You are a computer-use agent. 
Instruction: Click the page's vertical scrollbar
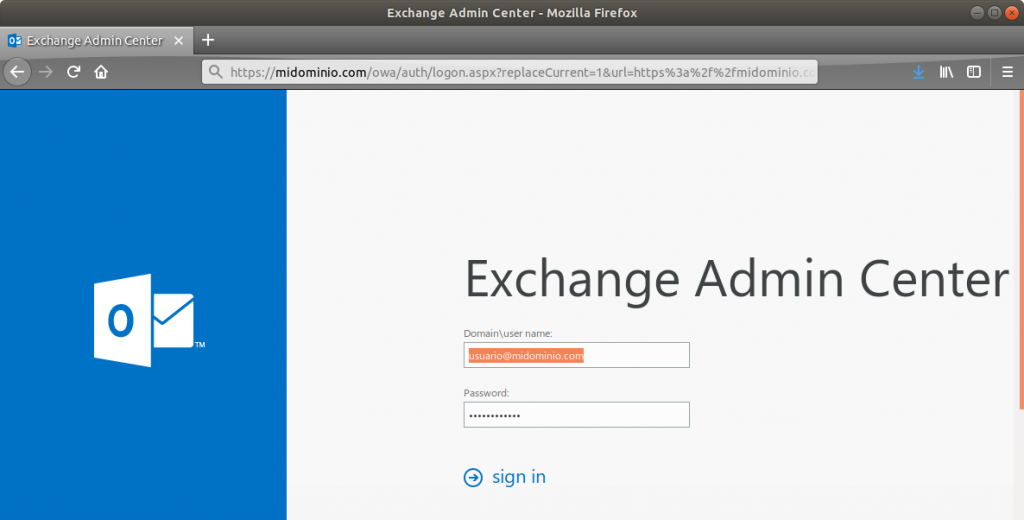[1021, 250]
